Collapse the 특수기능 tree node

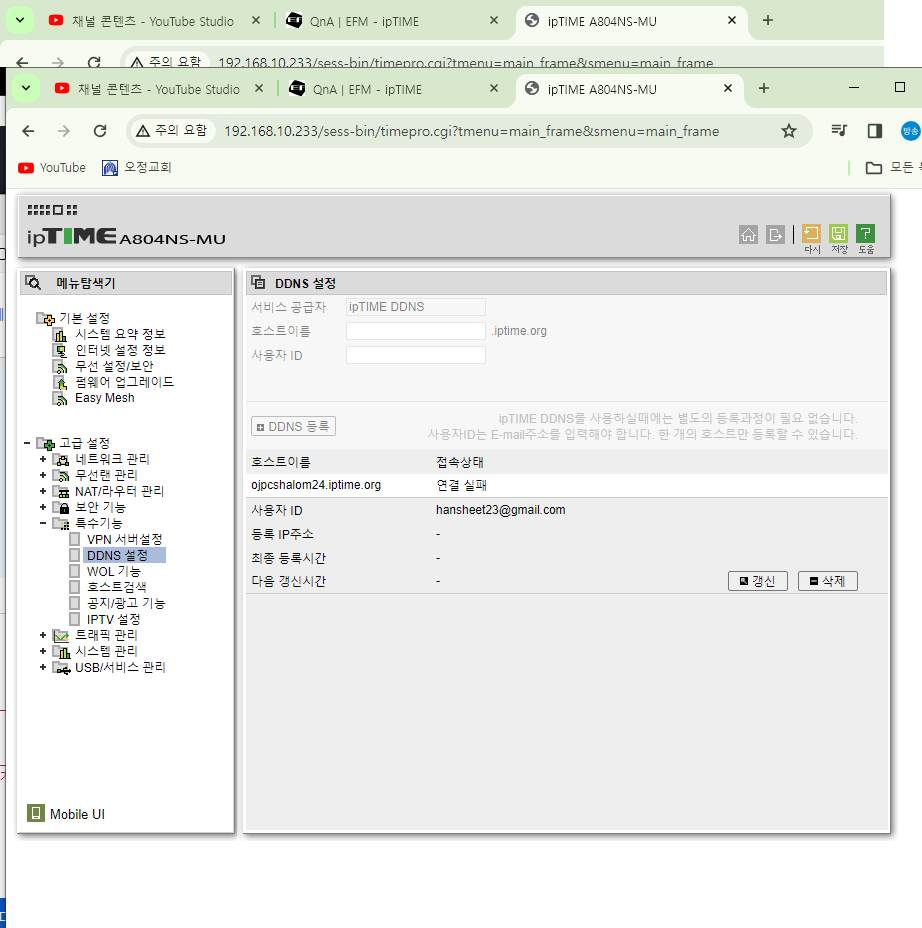click(x=43, y=523)
